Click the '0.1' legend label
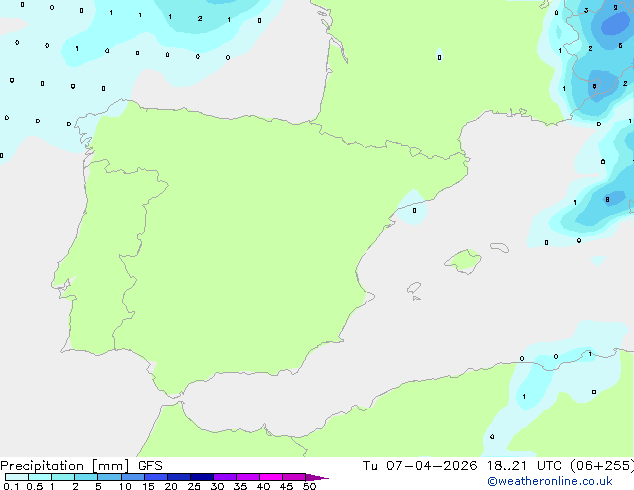 point(11,486)
